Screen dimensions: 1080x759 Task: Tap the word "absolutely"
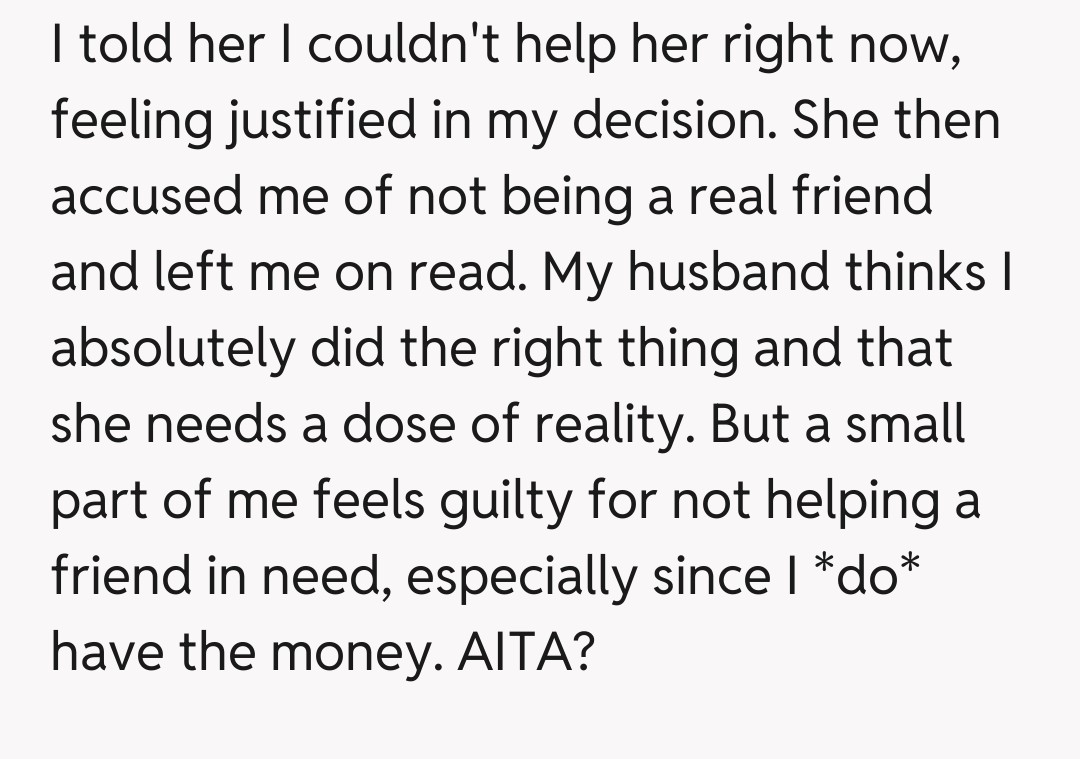(172, 350)
